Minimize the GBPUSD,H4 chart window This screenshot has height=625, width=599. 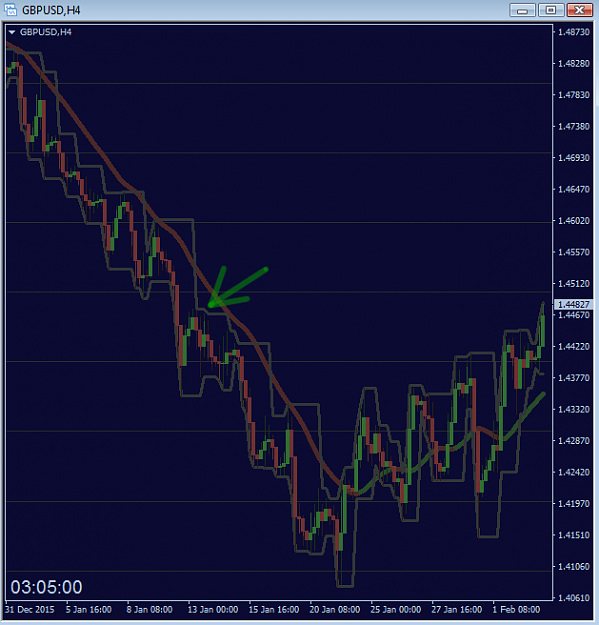point(522,10)
